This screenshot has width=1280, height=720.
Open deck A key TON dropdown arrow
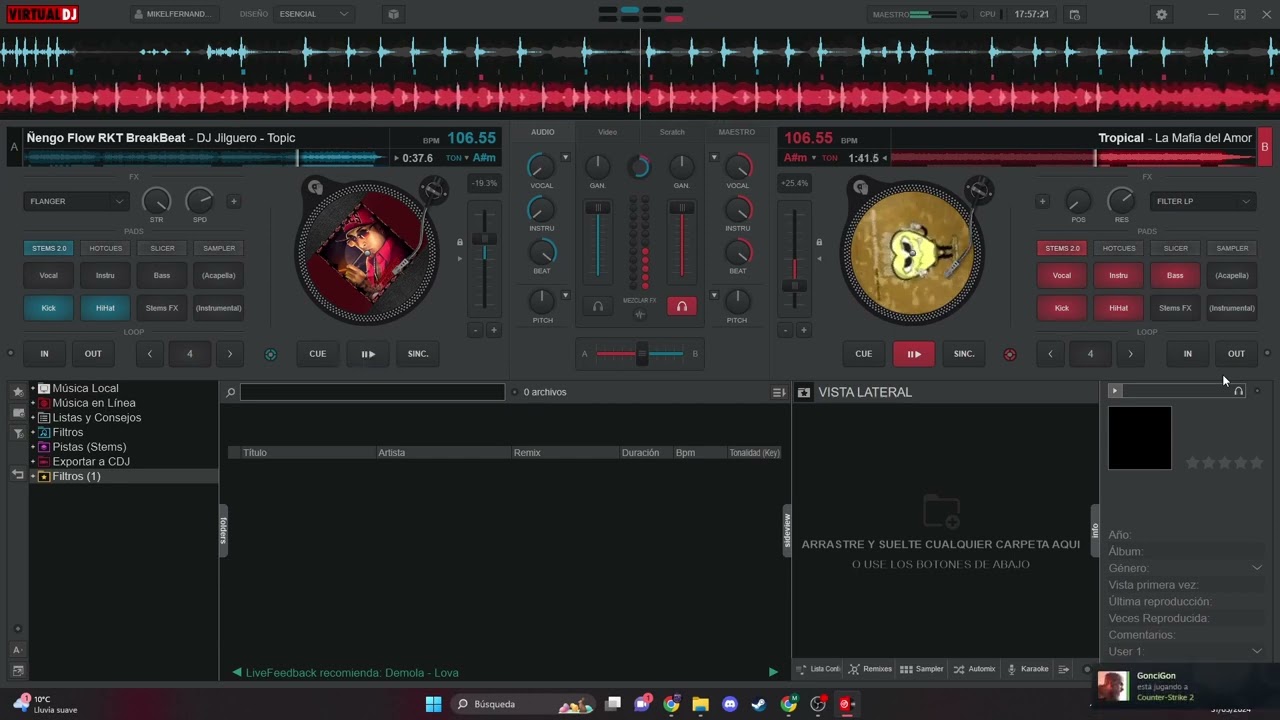tap(467, 158)
